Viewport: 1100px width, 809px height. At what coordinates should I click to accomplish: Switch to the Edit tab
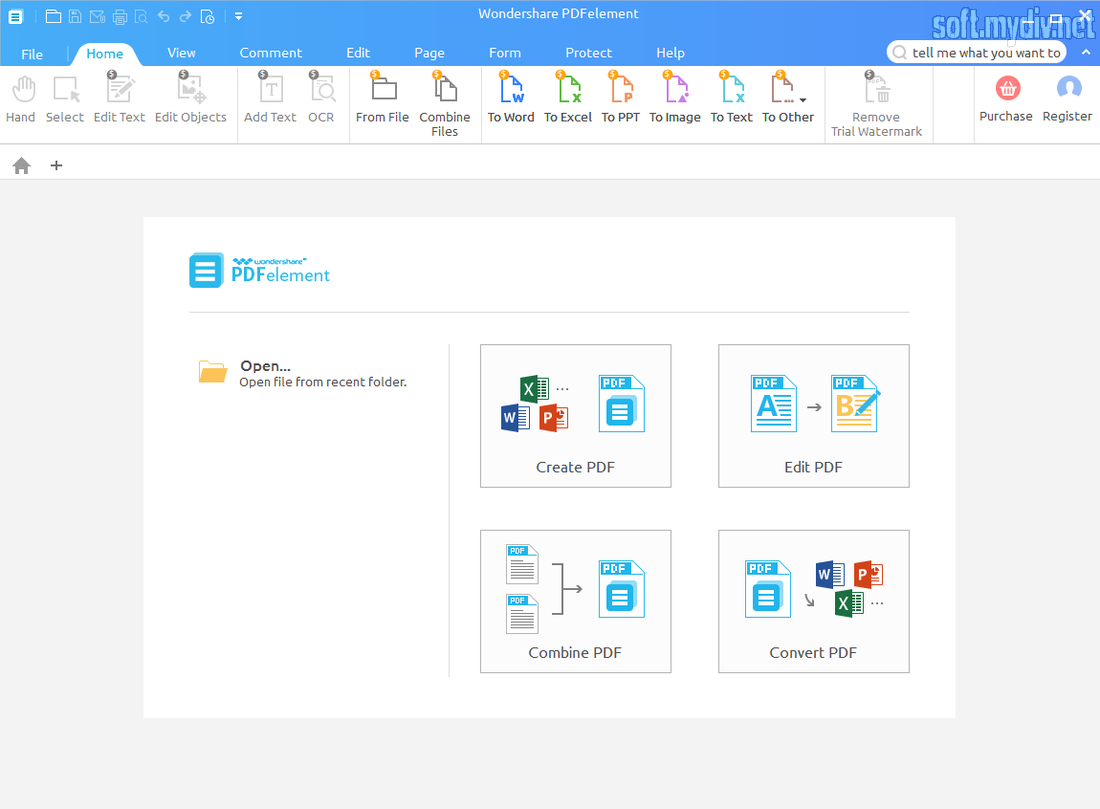358,53
